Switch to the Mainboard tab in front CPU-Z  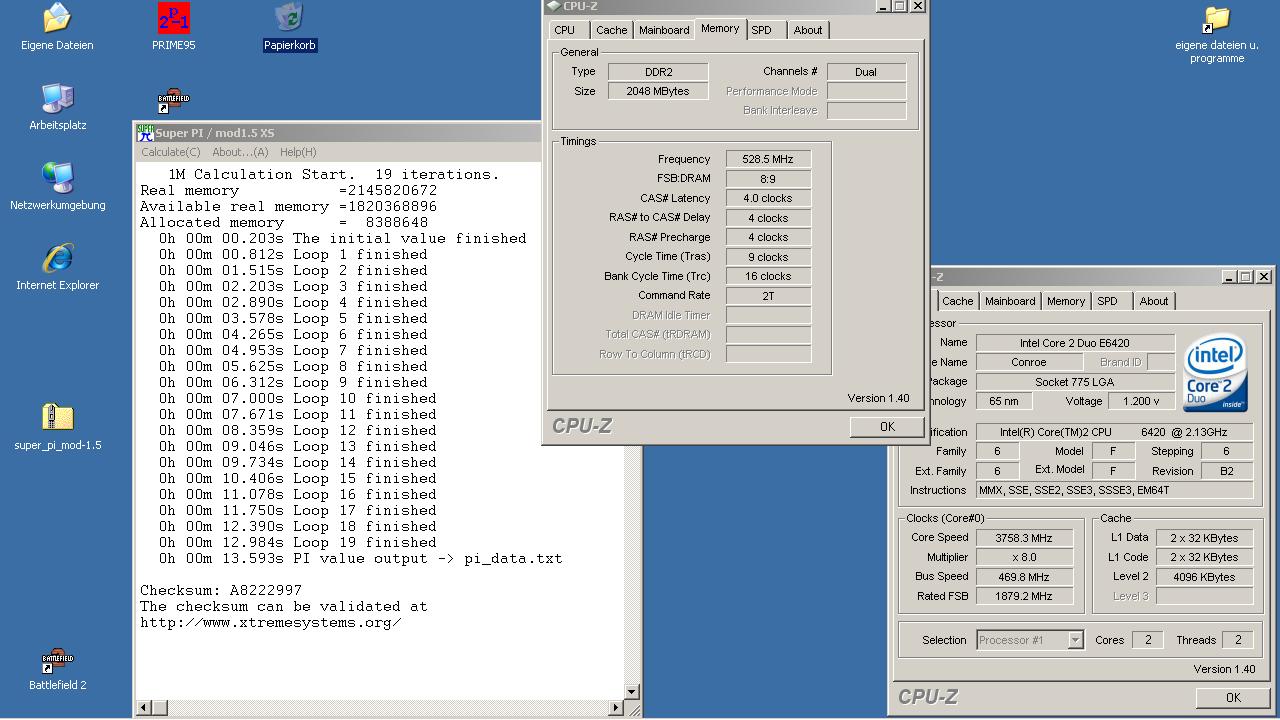pyautogui.click(x=664, y=30)
